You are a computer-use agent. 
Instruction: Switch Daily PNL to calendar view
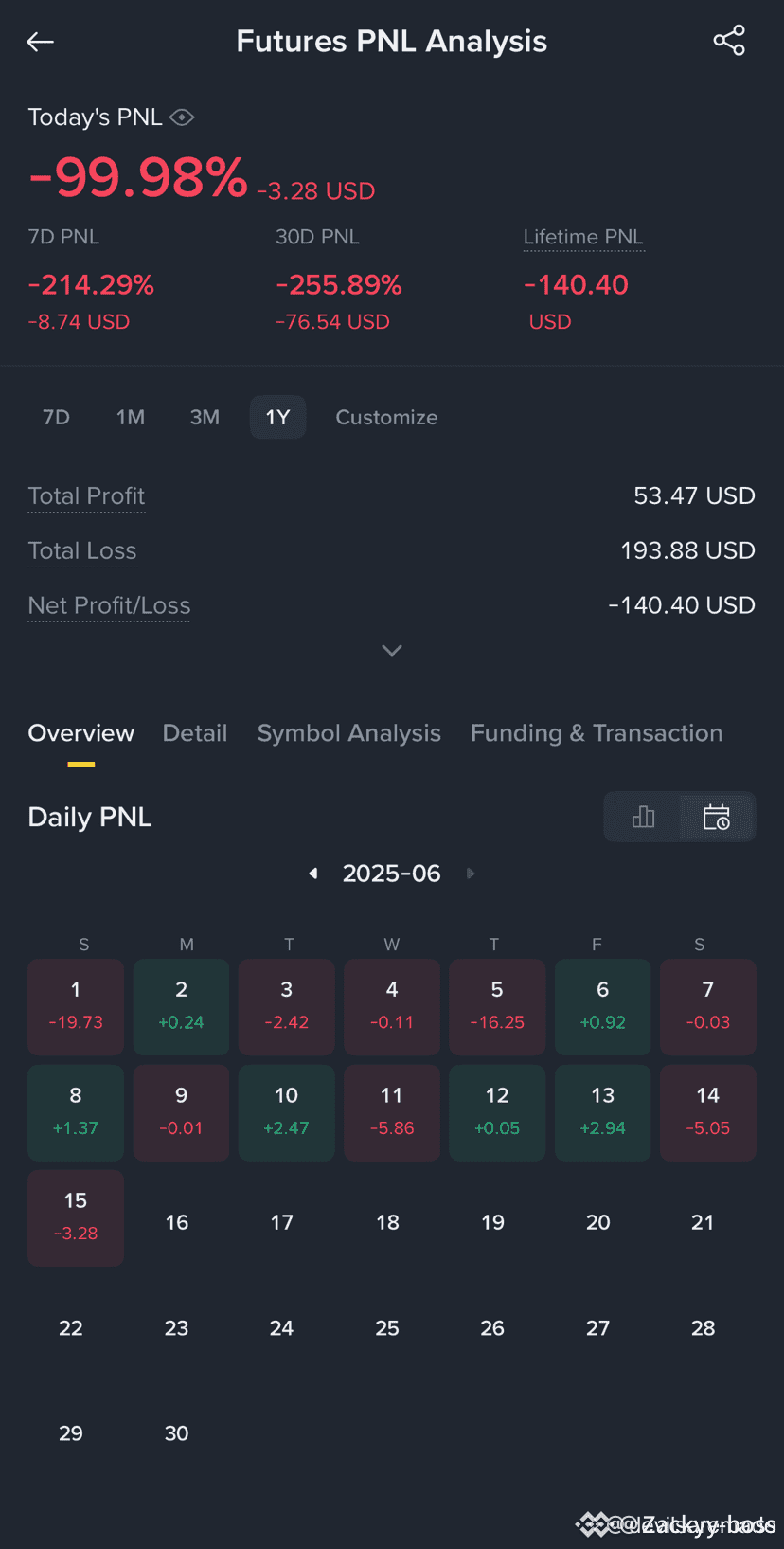(717, 817)
